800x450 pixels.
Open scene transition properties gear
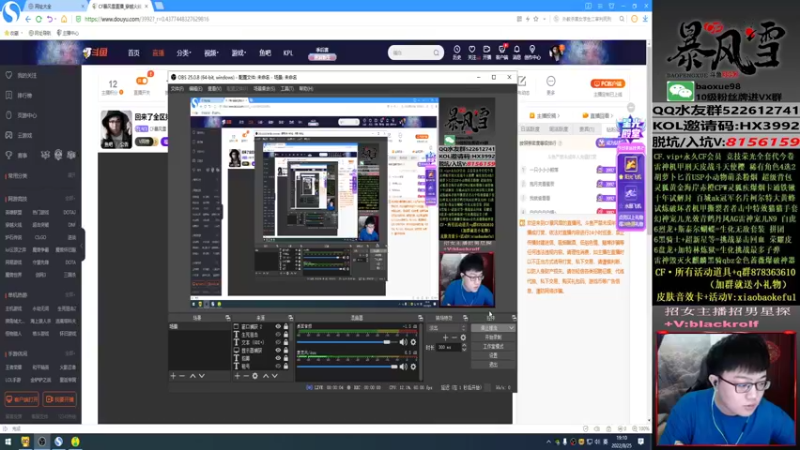[x=463, y=337]
